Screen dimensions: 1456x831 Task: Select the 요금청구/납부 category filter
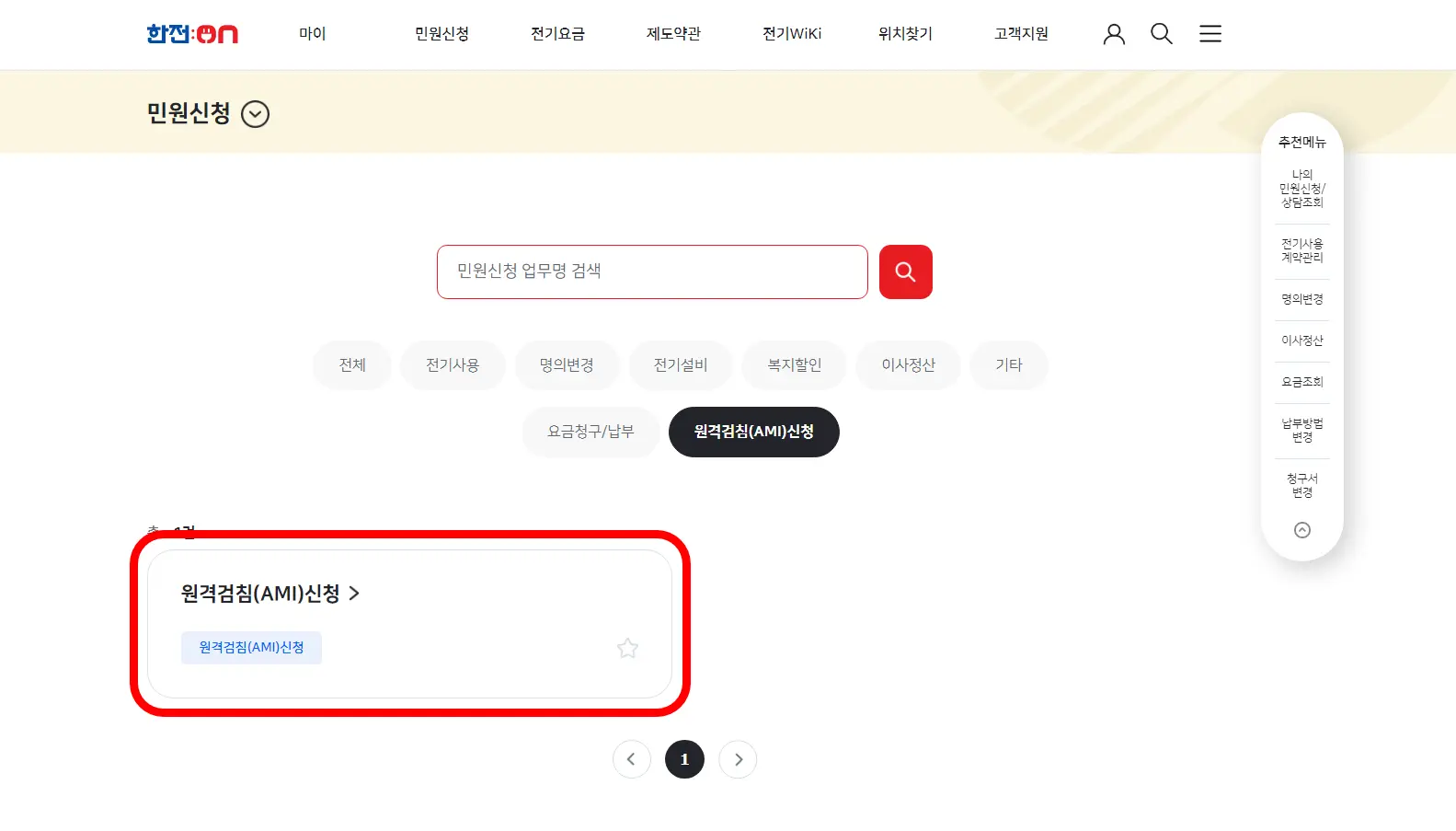tap(590, 432)
